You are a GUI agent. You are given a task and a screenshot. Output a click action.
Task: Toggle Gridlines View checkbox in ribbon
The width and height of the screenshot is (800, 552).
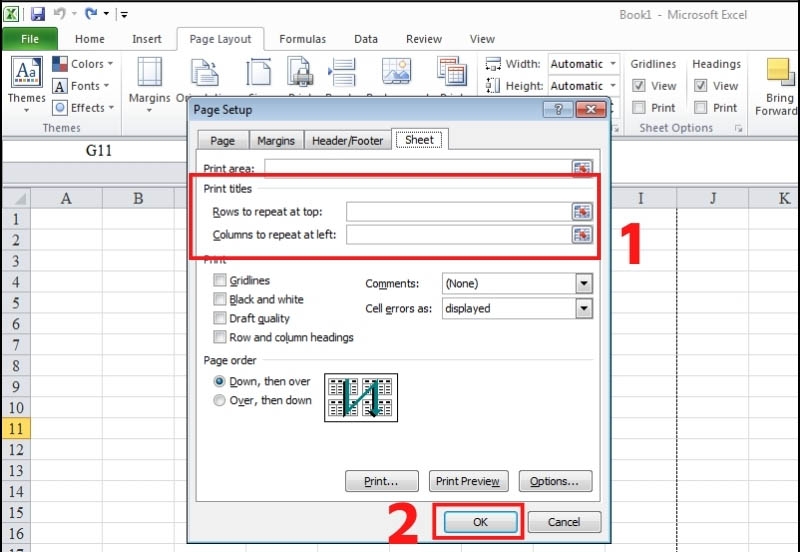pyautogui.click(x=639, y=86)
